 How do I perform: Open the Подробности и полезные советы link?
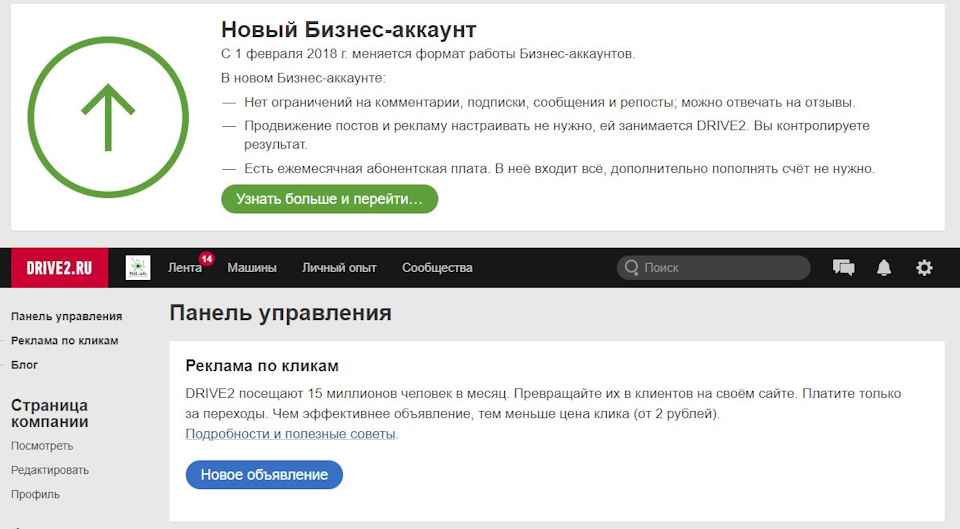point(291,434)
